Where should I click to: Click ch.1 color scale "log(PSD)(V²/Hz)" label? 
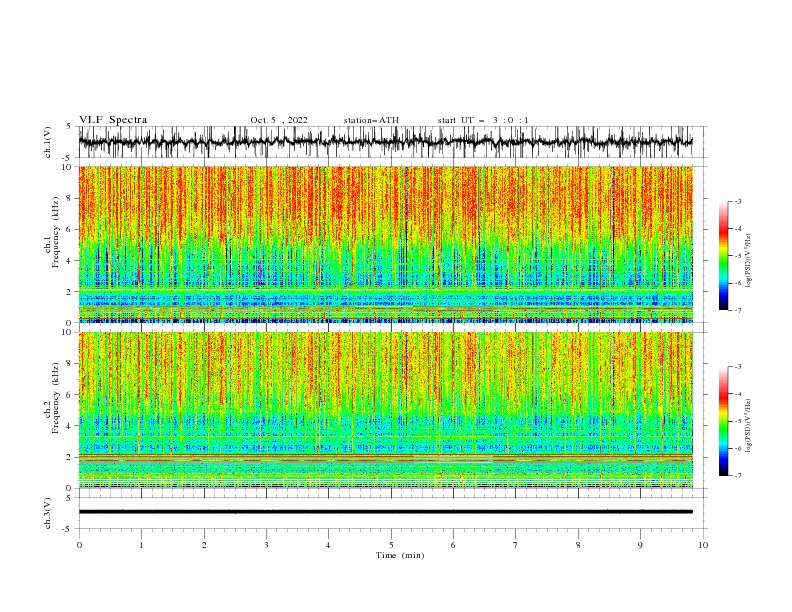click(x=749, y=261)
